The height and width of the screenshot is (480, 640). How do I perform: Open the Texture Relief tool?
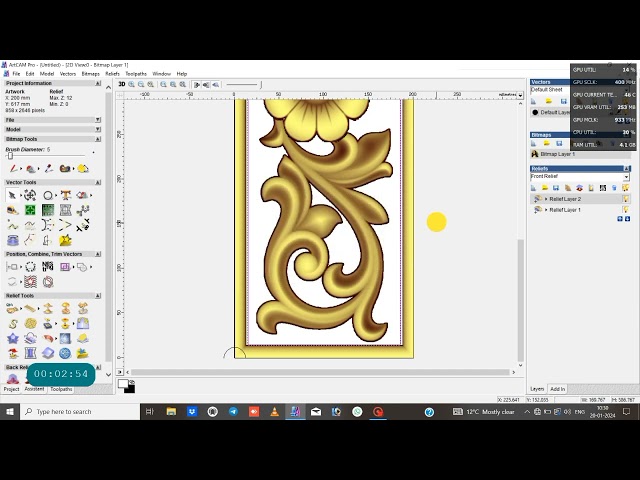(x=30, y=324)
